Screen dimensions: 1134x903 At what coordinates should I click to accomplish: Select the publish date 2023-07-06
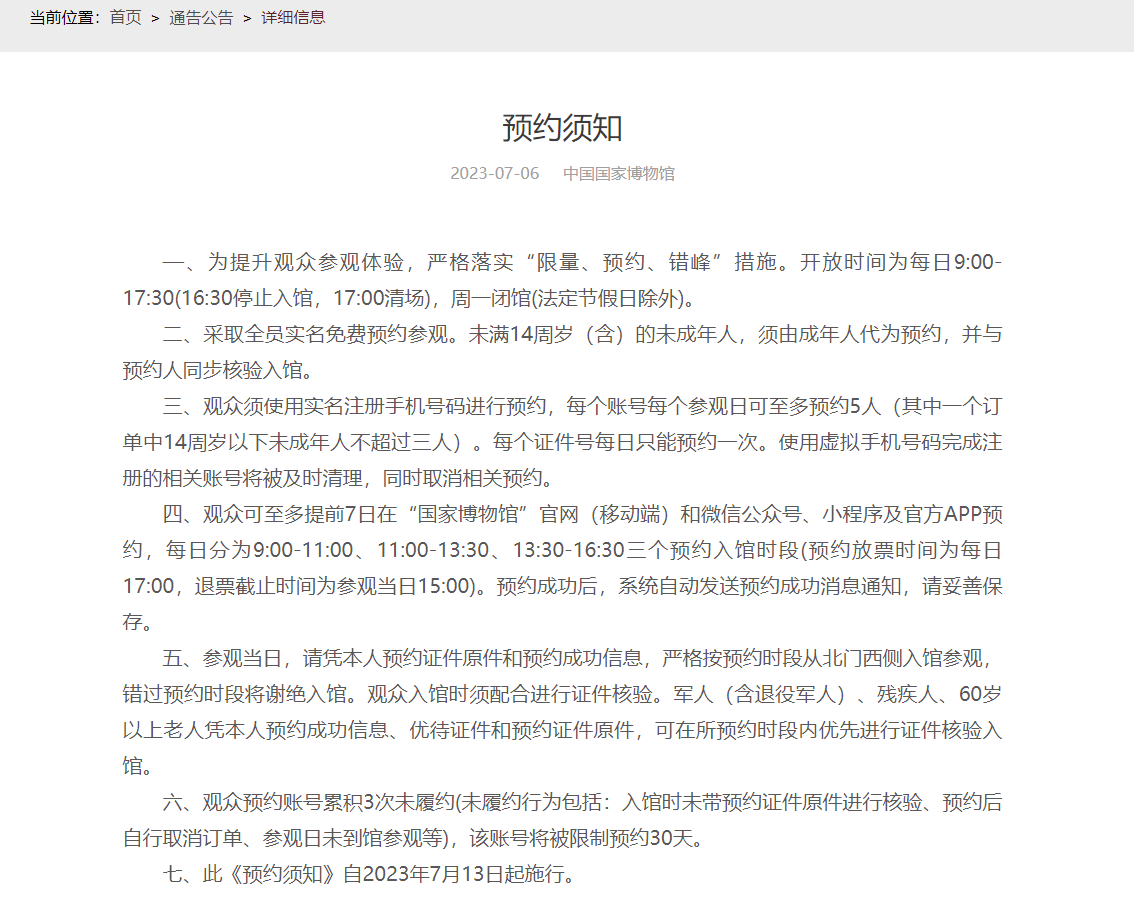pyautogui.click(x=495, y=174)
